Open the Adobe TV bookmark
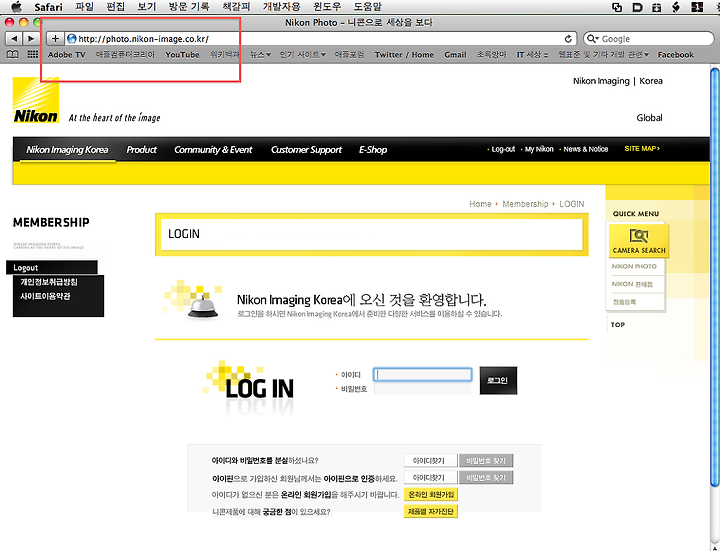Viewport: 720px width, 551px height. [67, 55]
